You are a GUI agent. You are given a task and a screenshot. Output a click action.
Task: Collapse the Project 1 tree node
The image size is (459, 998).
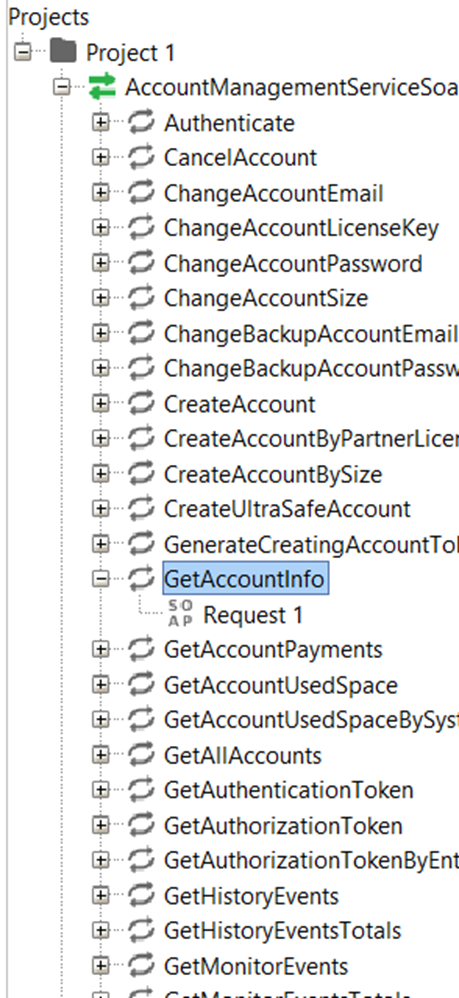(23, 52)
